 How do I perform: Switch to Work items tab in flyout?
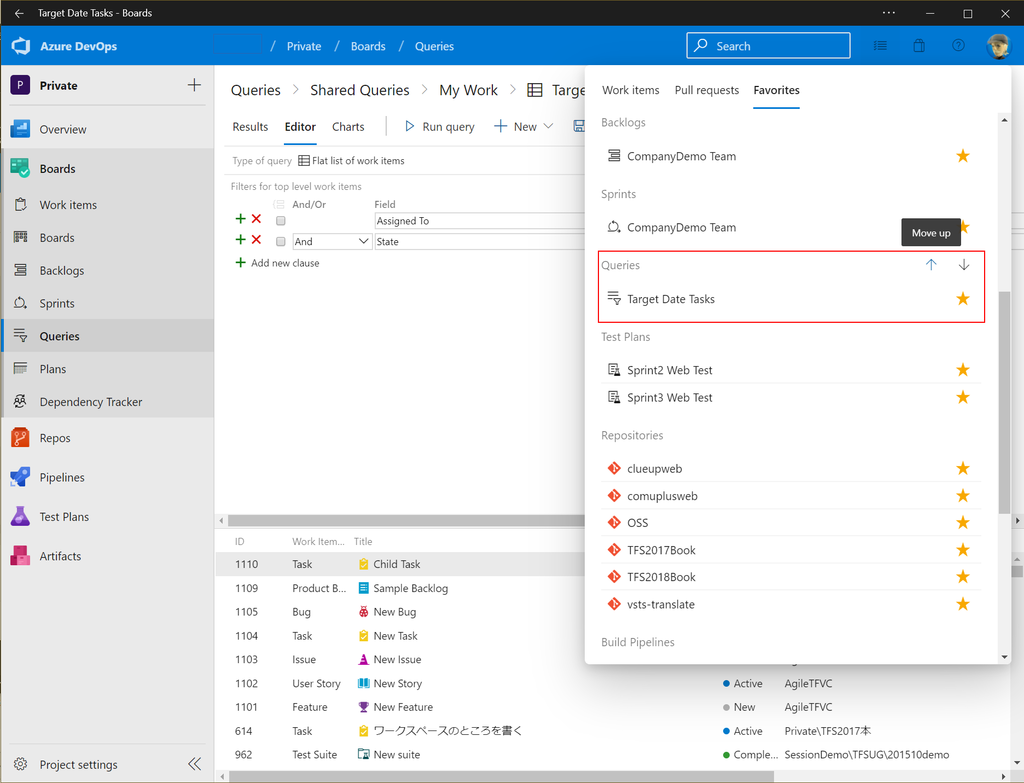(x=631, y=90)
